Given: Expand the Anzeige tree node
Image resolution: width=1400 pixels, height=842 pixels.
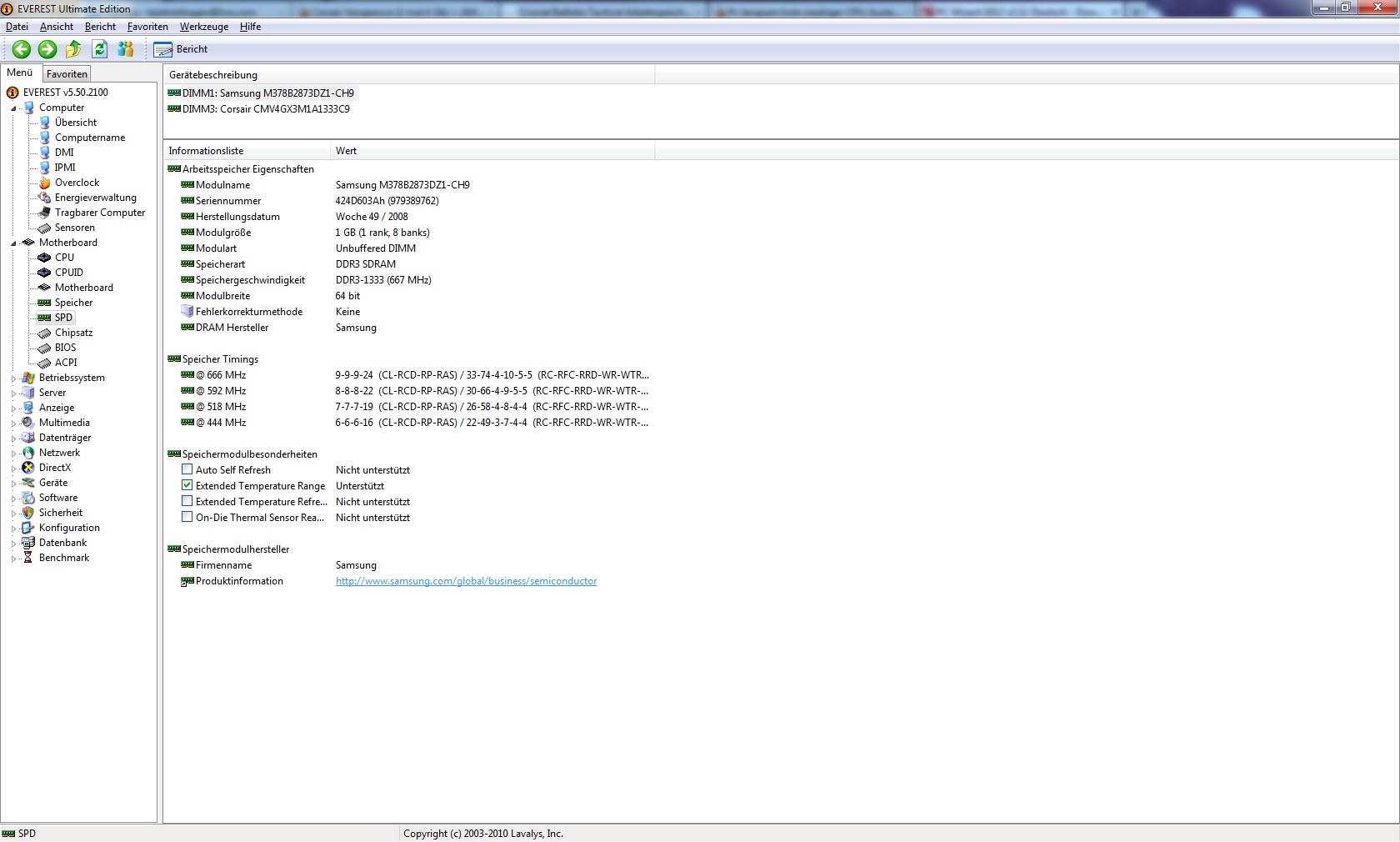Looking at the screenshot, I should (13, 408).
